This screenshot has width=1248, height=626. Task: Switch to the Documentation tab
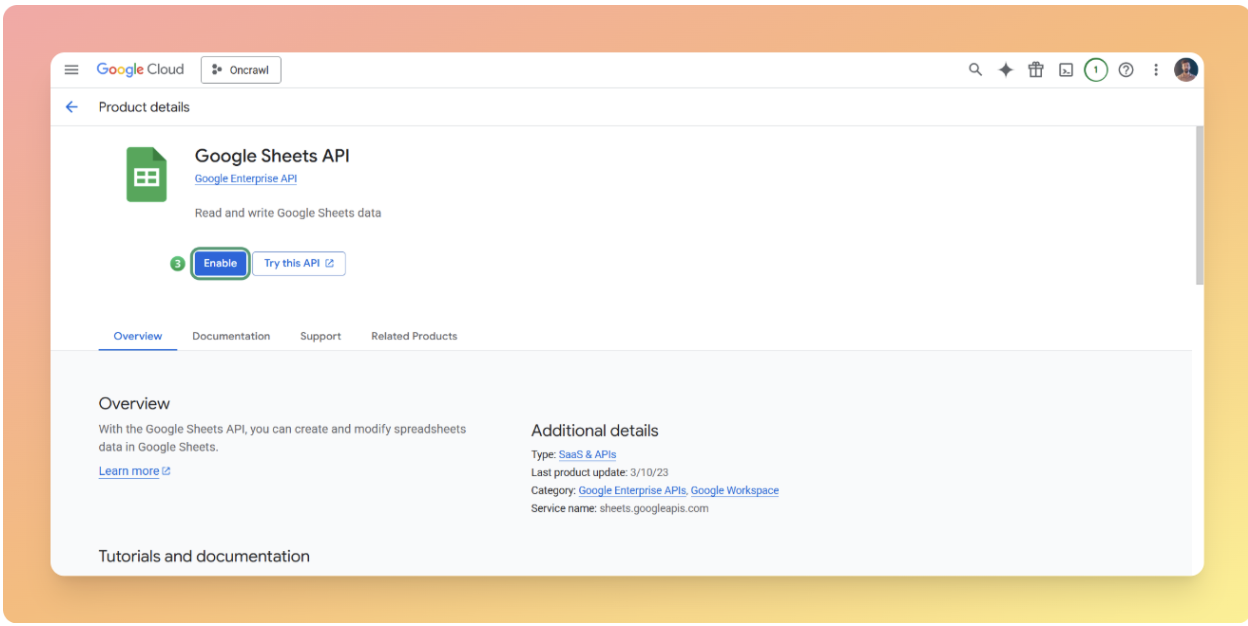pyautogui.click(x=231, y=336)
